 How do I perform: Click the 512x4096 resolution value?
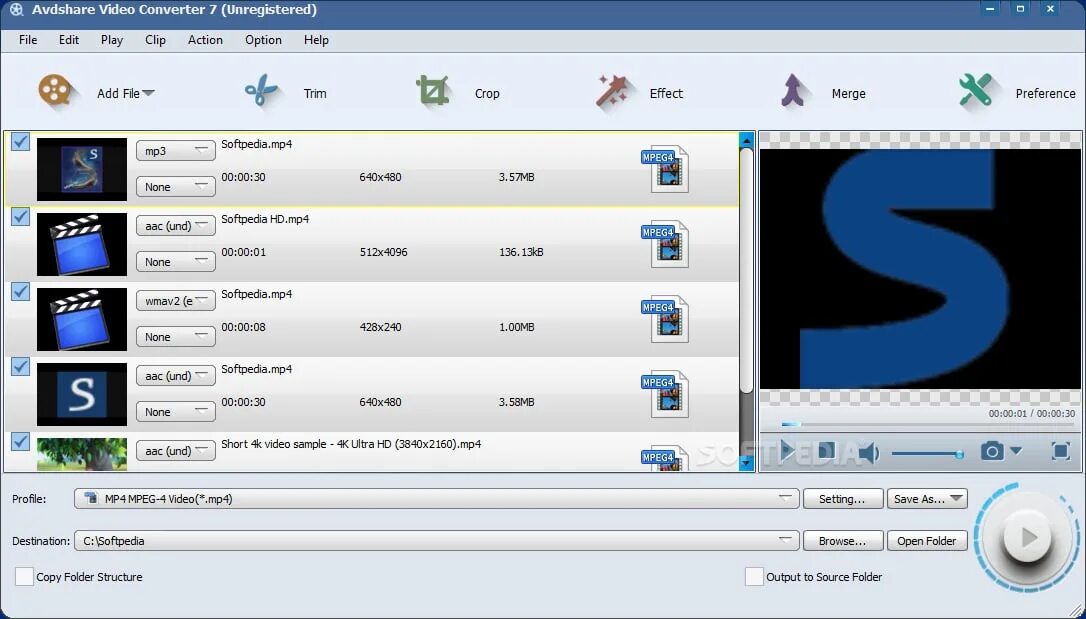[383, 252]
